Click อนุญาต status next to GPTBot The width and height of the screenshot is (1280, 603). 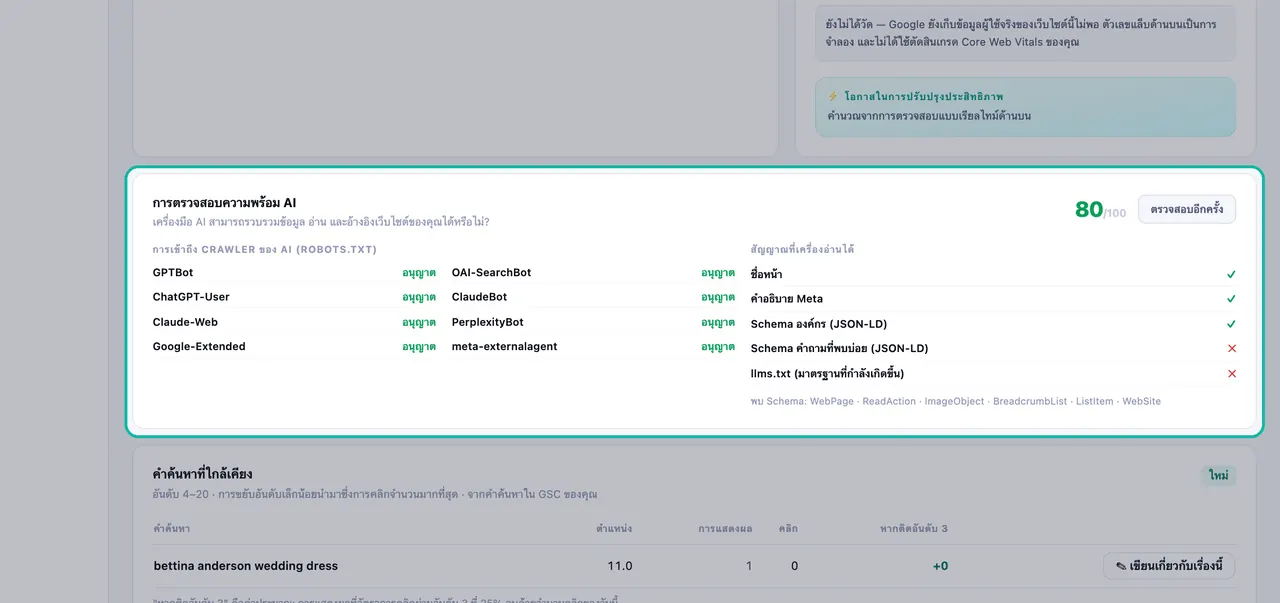coord(419,272)
